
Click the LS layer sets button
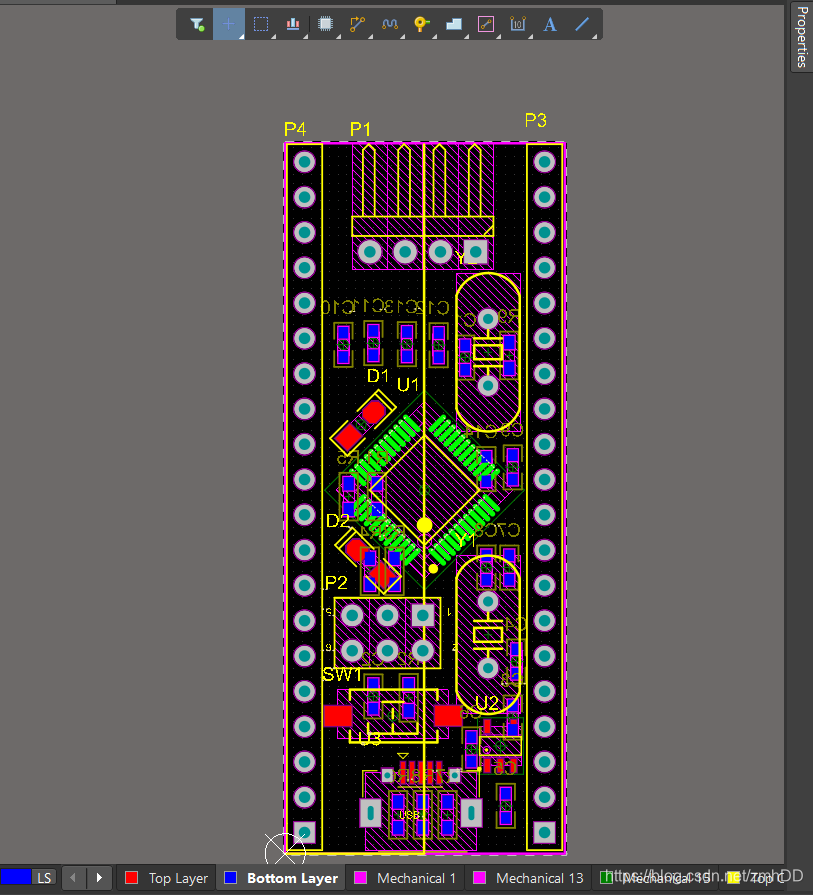(x=44, y=878)
